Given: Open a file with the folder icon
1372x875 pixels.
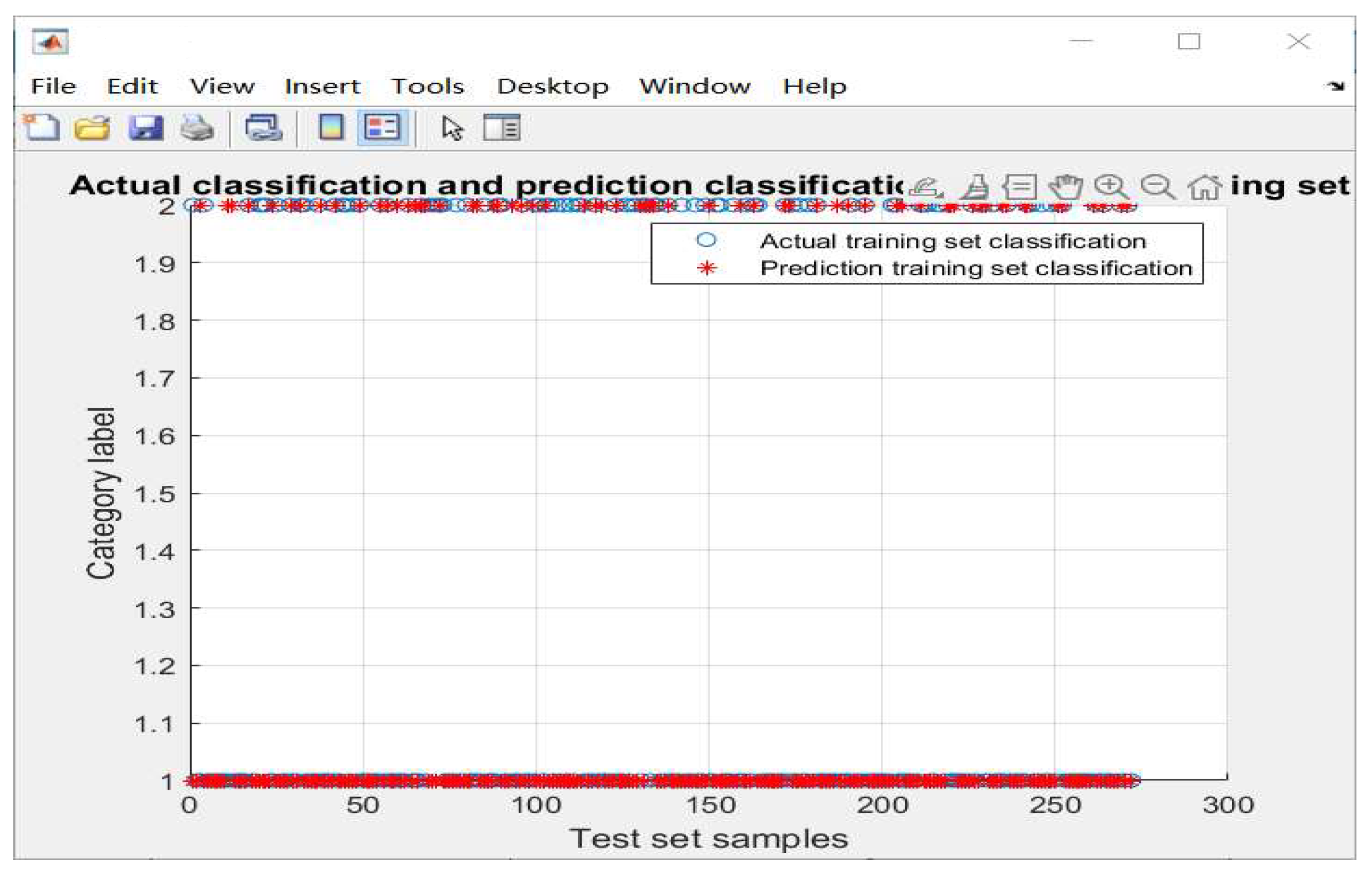Looking at the screenshot, I should 92,127.
